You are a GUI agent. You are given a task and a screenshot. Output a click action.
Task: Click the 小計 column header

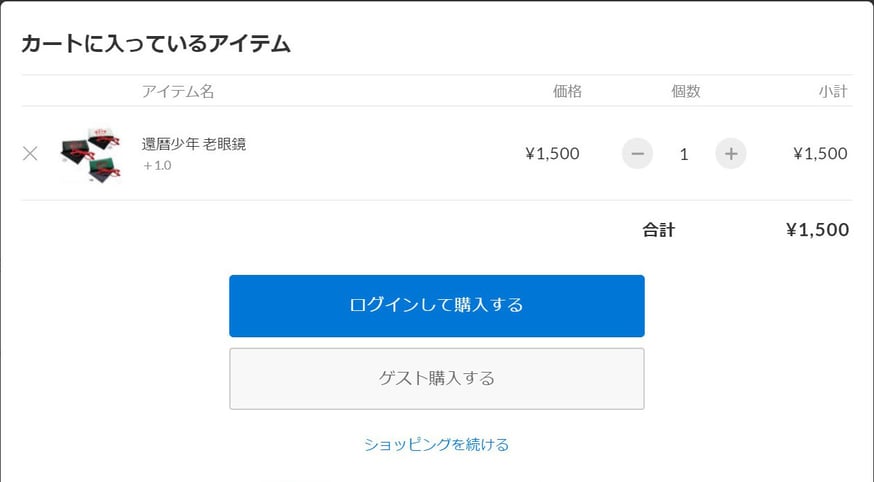click(x=833, y=91)
